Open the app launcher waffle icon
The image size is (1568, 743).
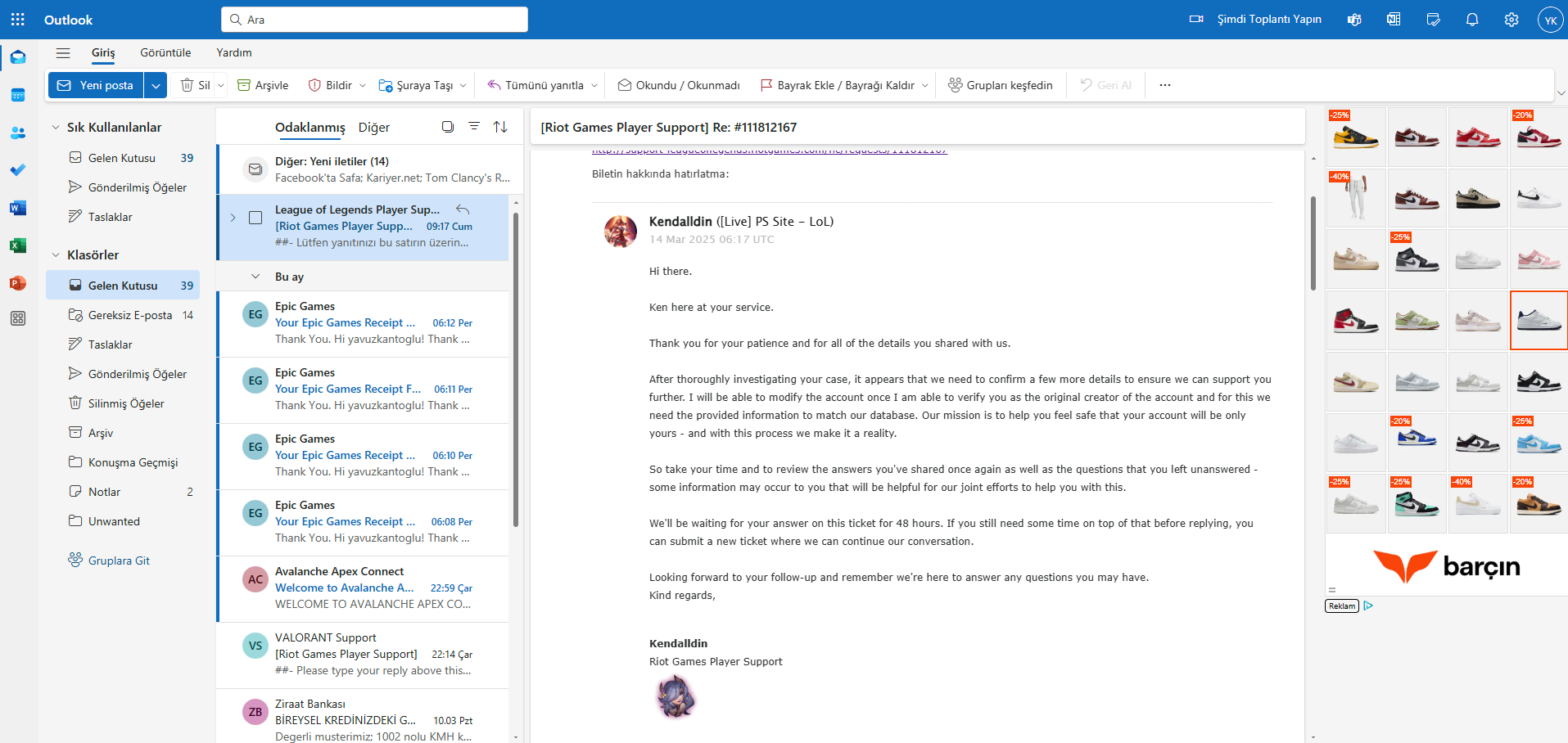[18, 20]
